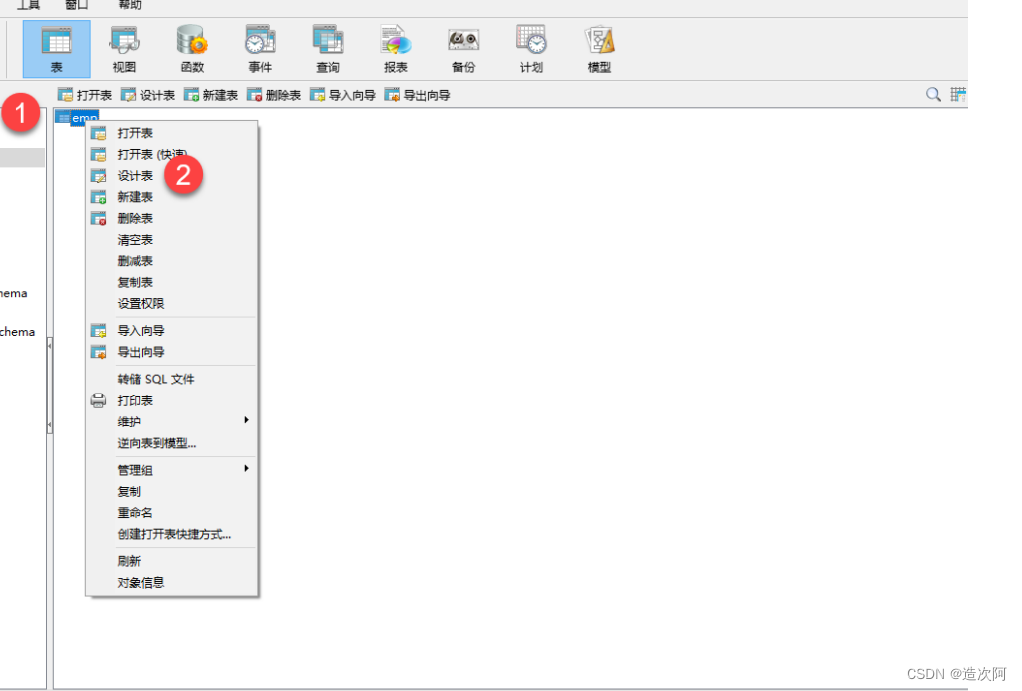Choose 删除表 in context menu
The image size is (1022, 691).
pyautogui.click(x=172, y=218)
